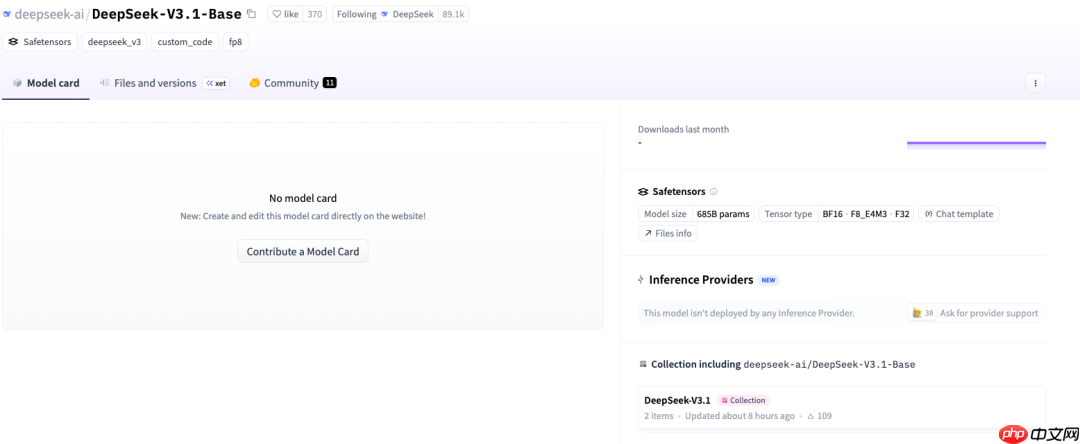Open the Chat template button

click(x=959, y=214)
